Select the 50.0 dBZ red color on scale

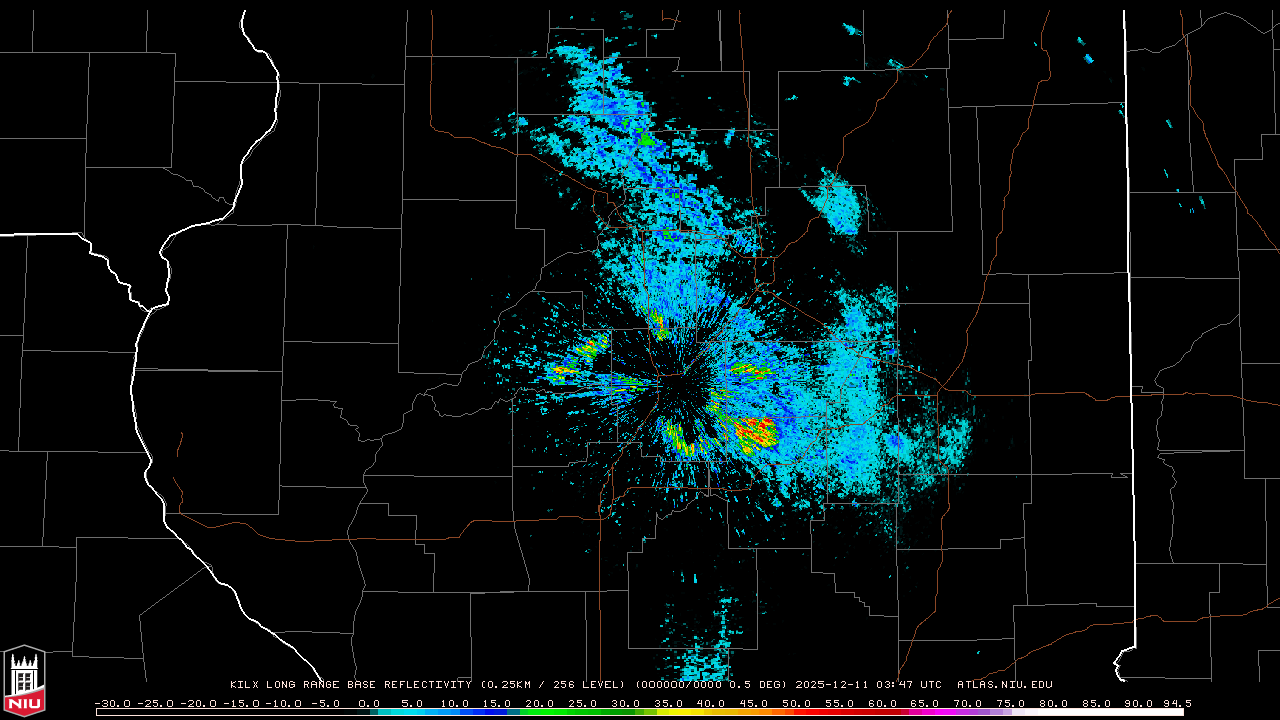tap(797, 712)
